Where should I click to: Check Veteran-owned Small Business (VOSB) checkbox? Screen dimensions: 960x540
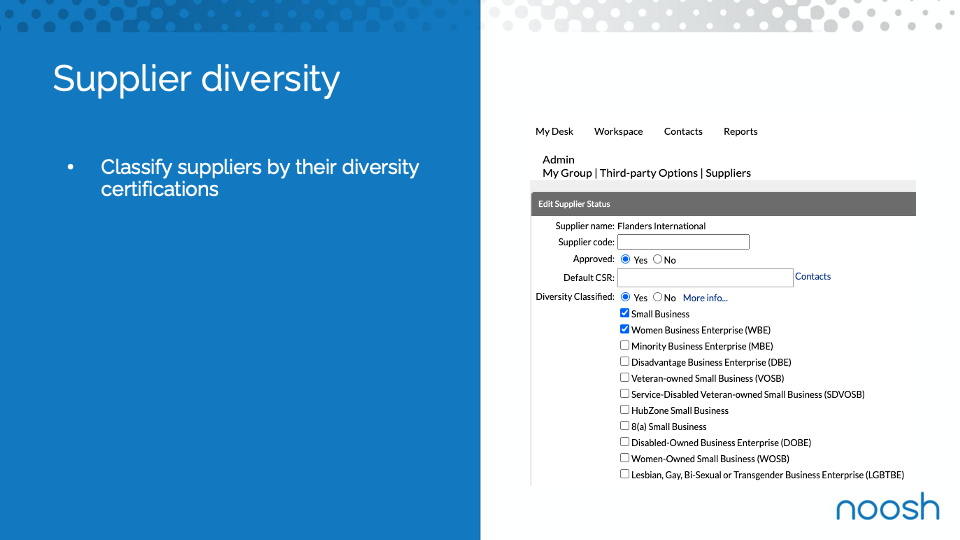click(x=624, y=377)
